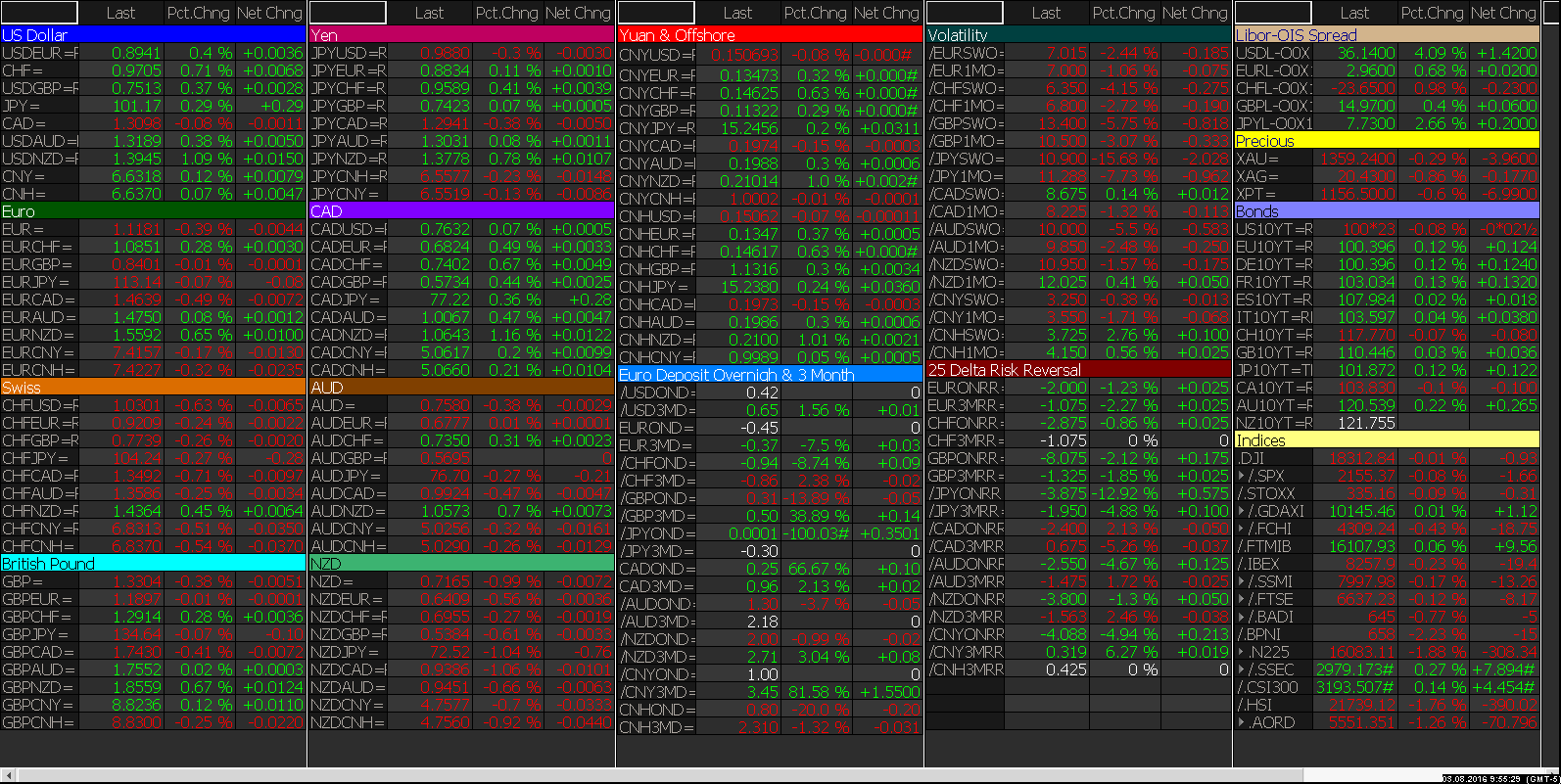Expand the /.BADI index row
This screenshot has height=784, width=1561.
[1242, 617]
